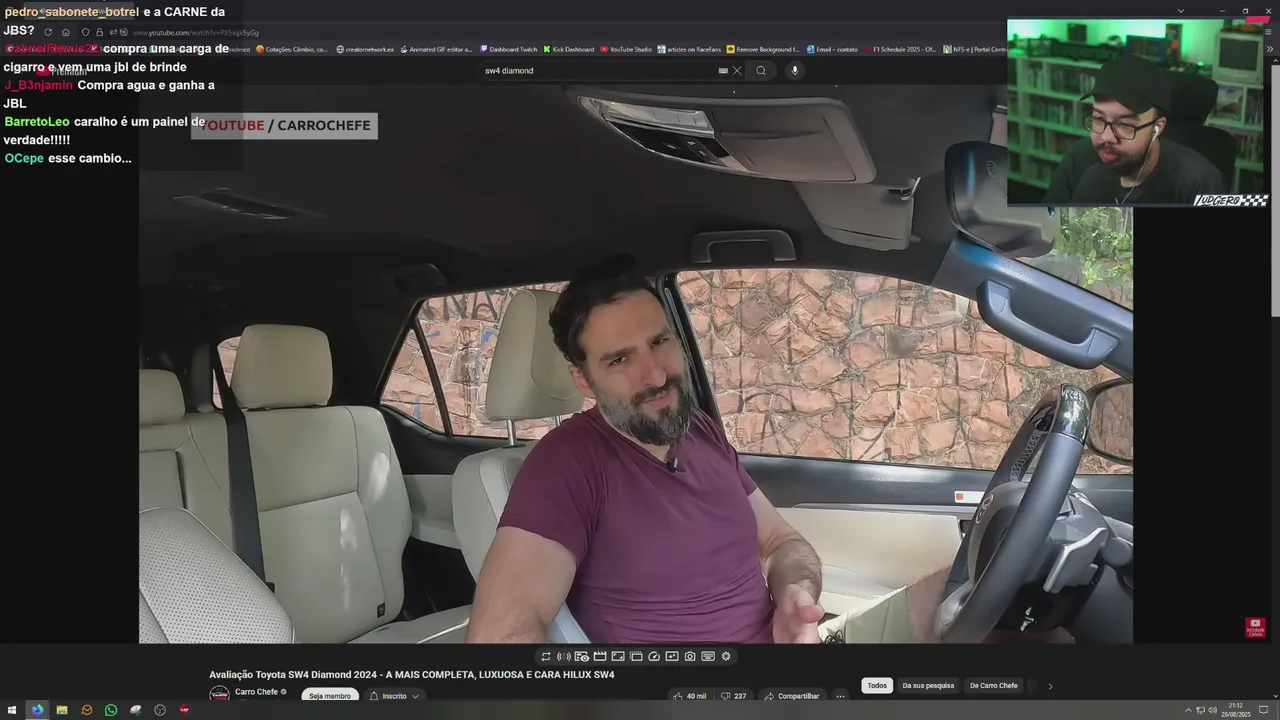Screen dimensions: 1280x720
Task: Show more filter chips with right arrow
Action: tap(1050, 686)
